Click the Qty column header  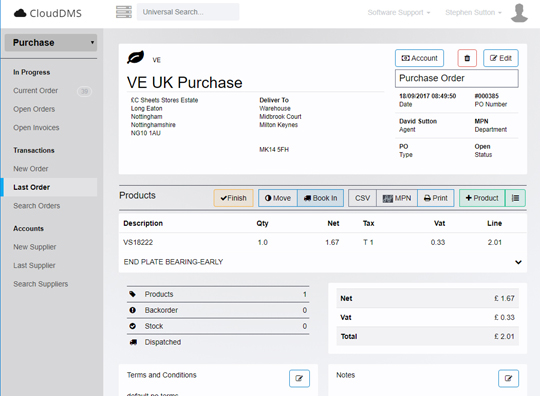(262, 223)
